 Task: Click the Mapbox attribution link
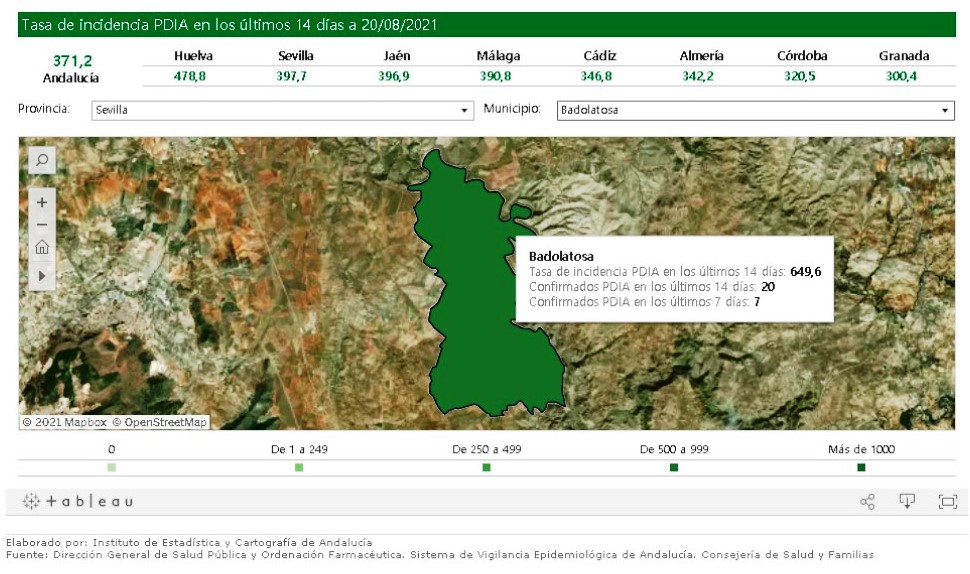[64, 423]
